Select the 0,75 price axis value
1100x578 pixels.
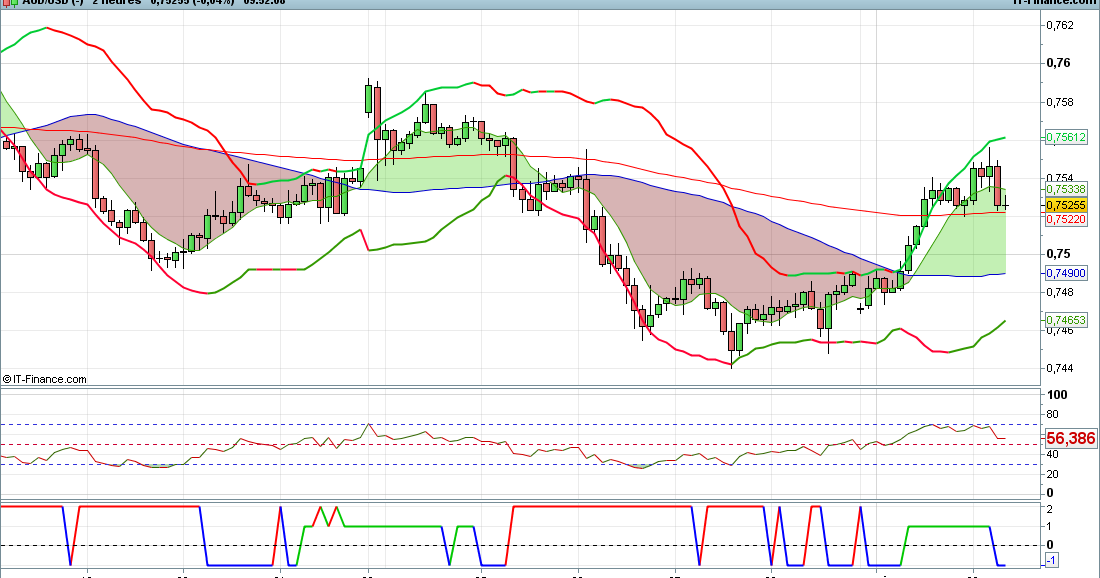pyautogui.click(x=1059, y=254)
